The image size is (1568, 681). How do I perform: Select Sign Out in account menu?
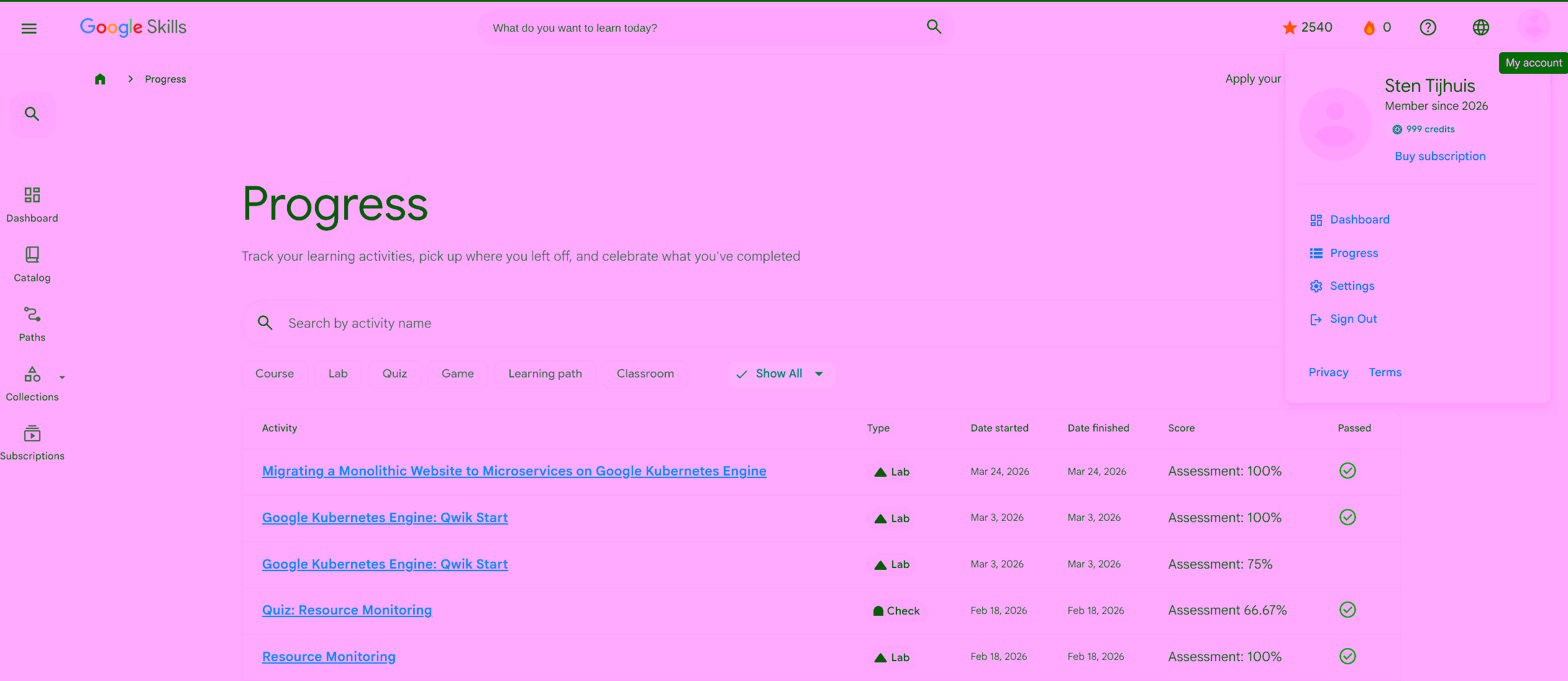[x=1344, y=319]
